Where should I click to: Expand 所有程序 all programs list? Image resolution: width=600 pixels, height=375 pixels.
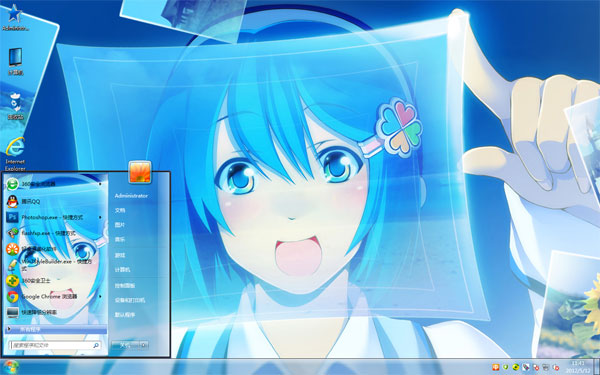click(x=55, y=329)
